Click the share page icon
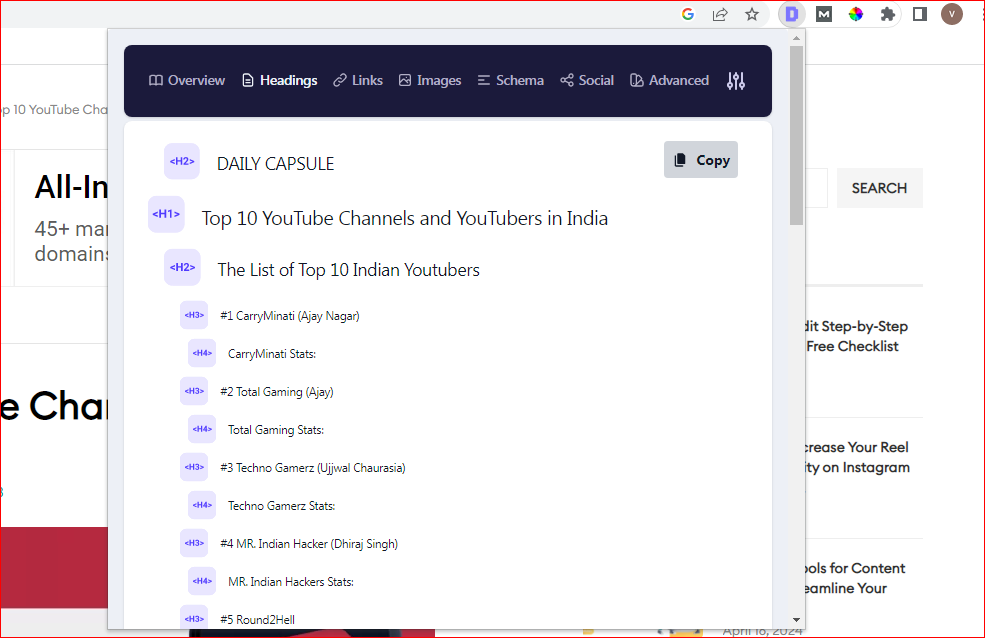This screenshot has height=638, width=985. (x=720, y=14)
